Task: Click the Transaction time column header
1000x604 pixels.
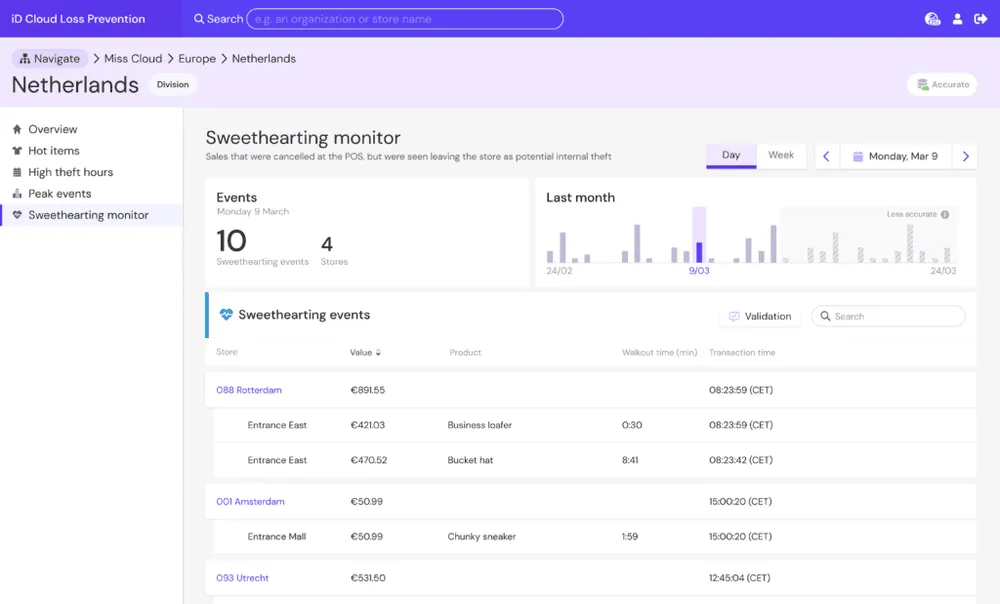Action: (x=742, y=353)
